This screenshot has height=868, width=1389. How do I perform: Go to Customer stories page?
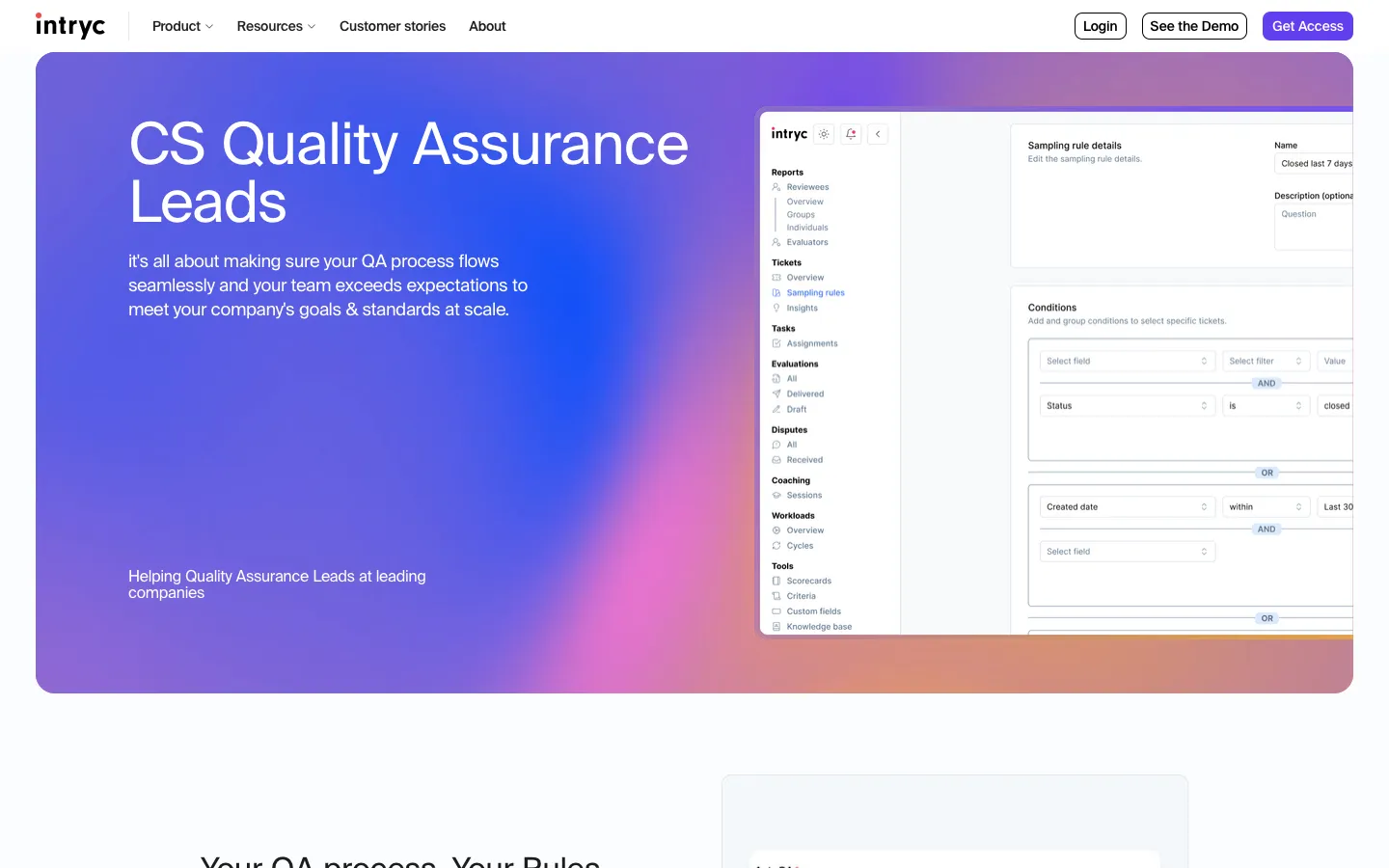(x=393, y=26)
